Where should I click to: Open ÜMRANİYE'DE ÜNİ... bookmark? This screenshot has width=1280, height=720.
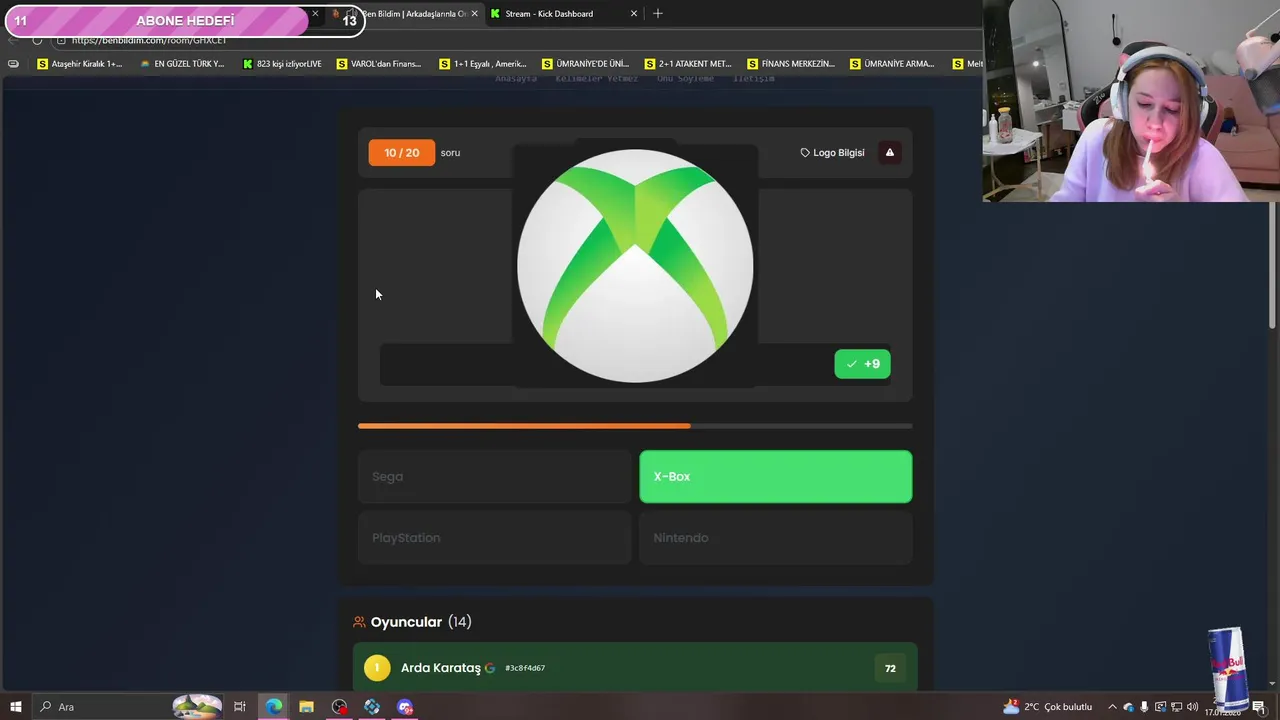[585, 64]
